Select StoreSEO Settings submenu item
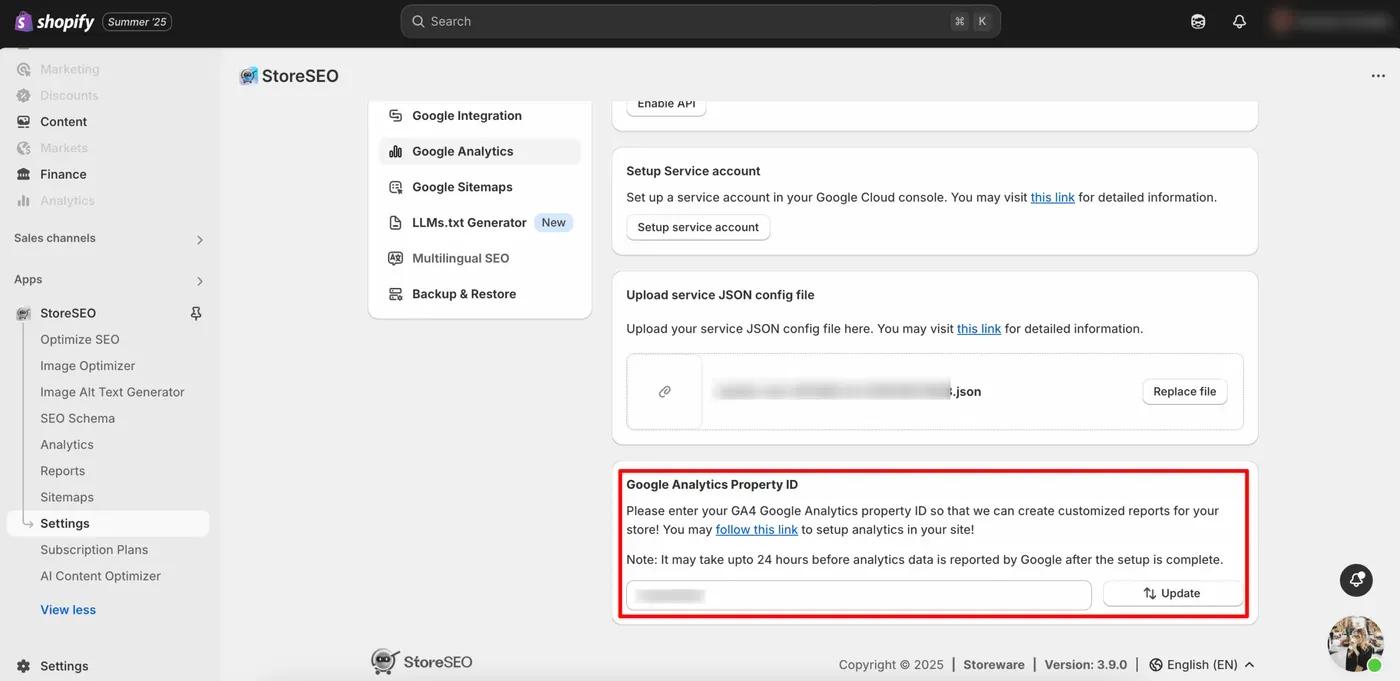The image size is (1400, 681). (x=108, y=523)
